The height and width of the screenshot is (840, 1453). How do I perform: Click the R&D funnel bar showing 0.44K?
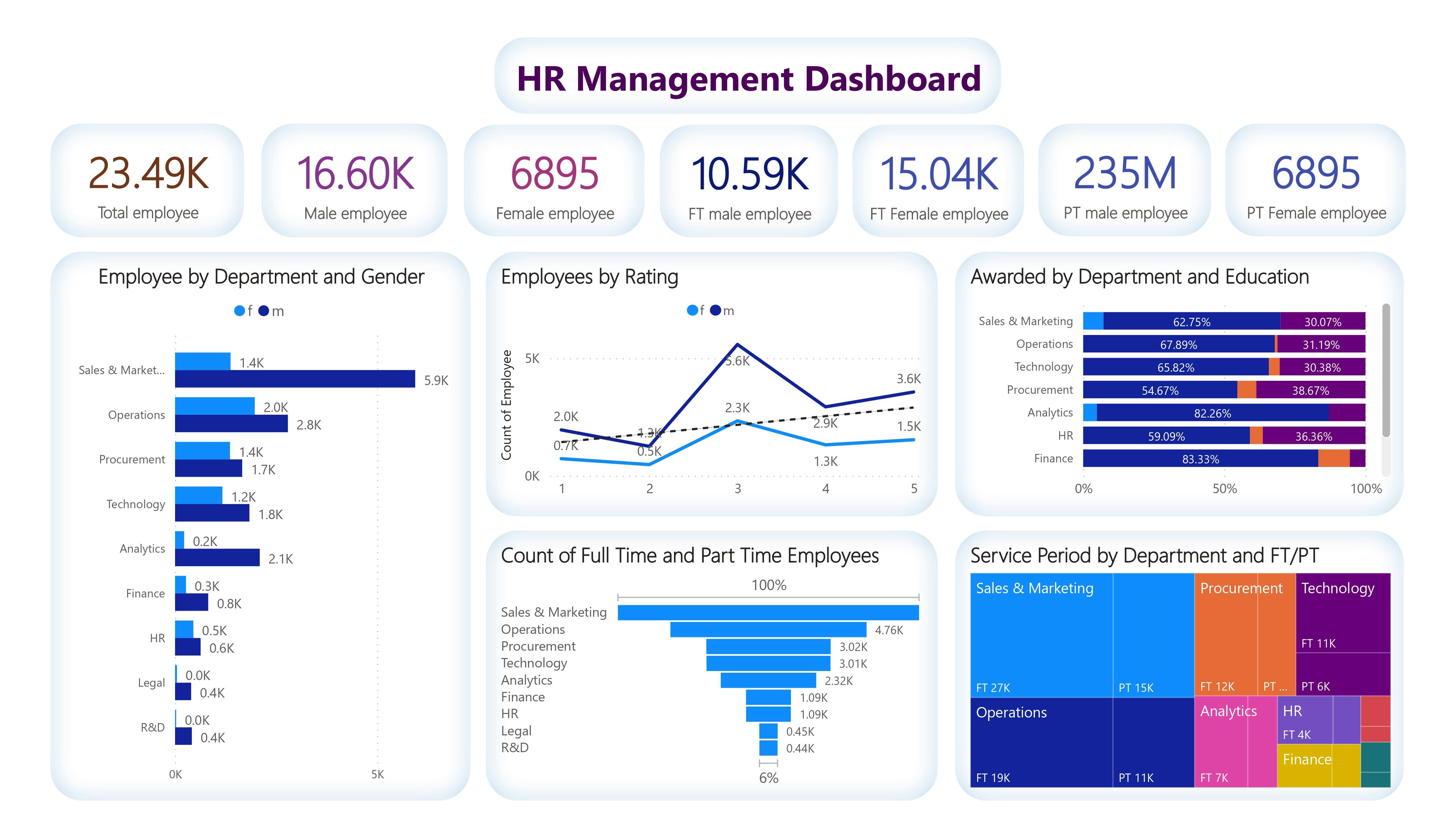click(768, 748)
